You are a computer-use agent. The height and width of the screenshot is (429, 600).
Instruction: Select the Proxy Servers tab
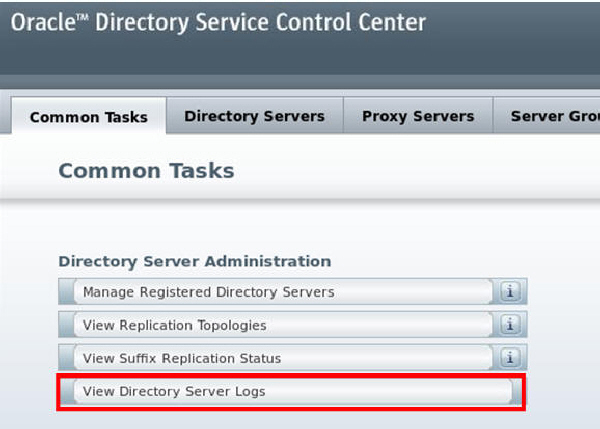418,116
